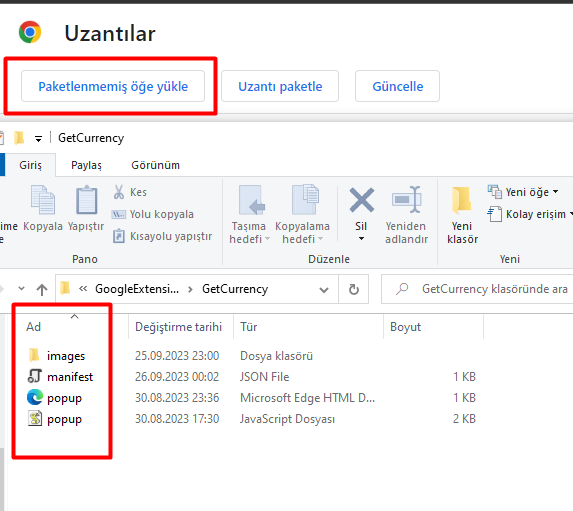
Task: Click Microsoft Edge HTML D... type cell
Action: (x=307, y=398)
